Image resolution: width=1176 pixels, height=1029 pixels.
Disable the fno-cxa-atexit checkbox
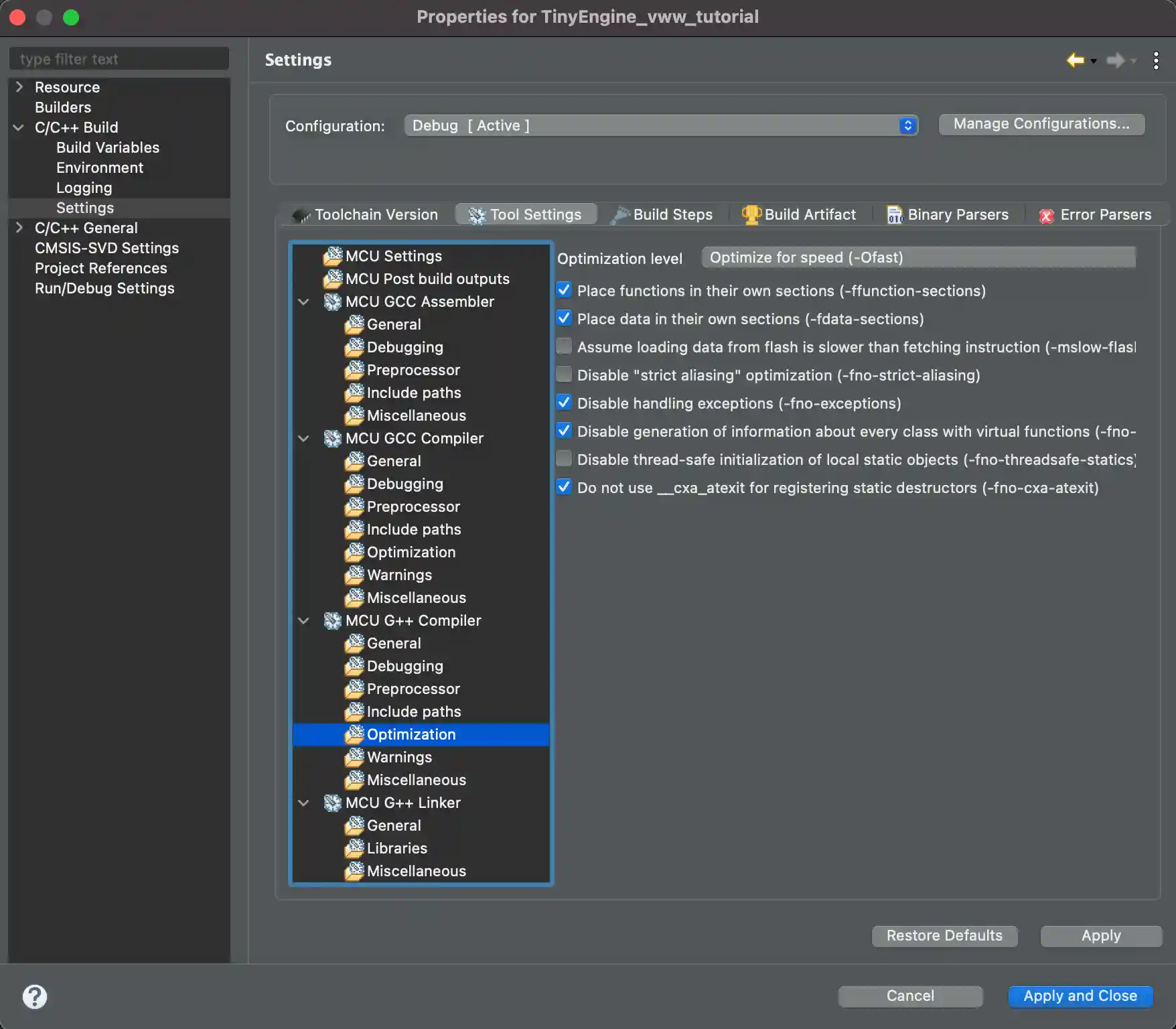pyautogui.click(x=564, y=486)
